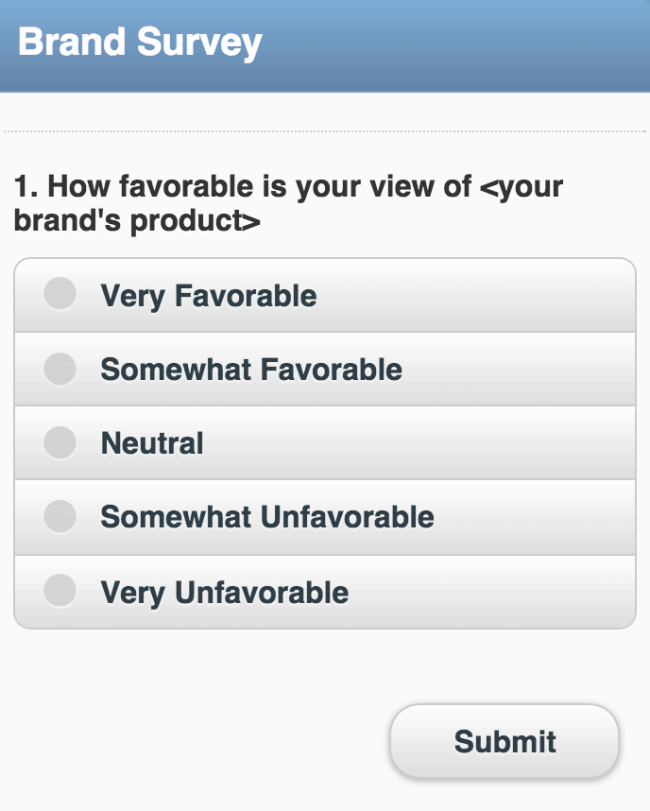Click the "Somewhat Unfavorable" option label

267,517
